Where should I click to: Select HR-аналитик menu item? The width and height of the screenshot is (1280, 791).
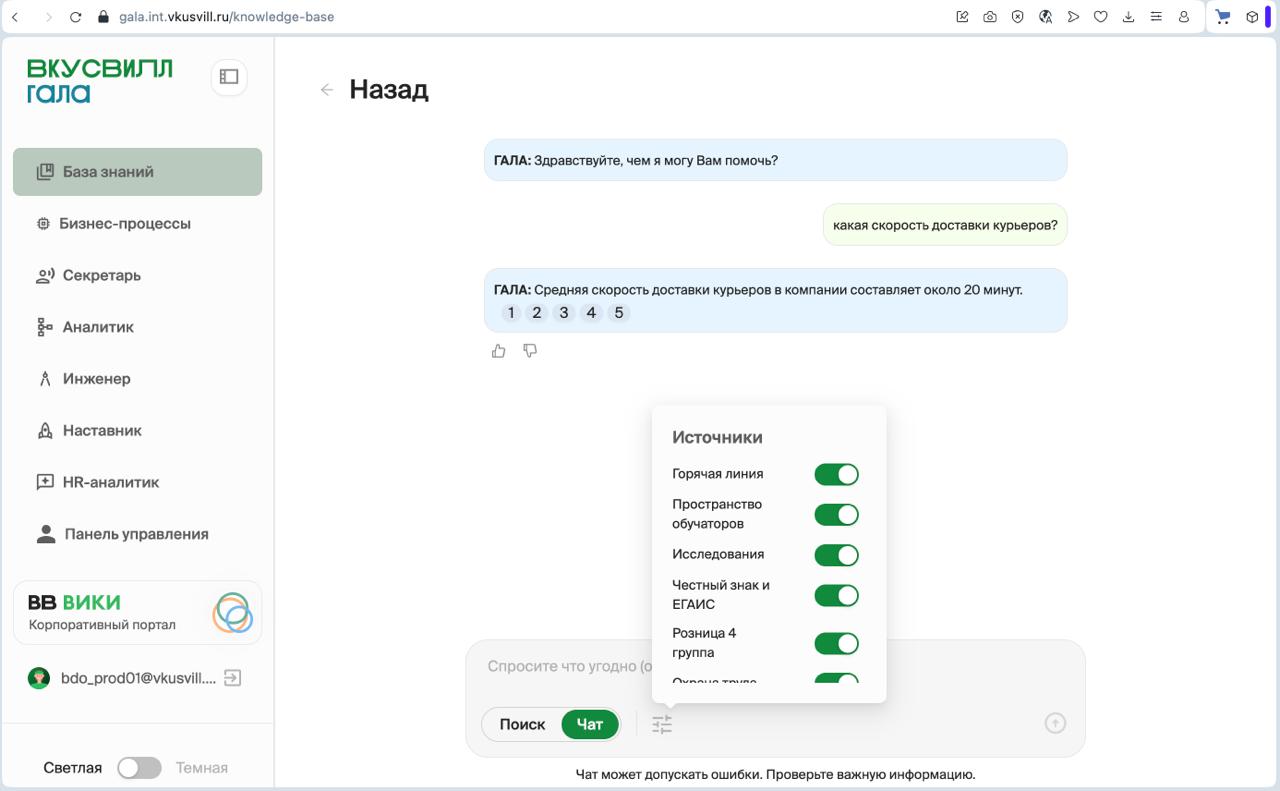(110, 482)
